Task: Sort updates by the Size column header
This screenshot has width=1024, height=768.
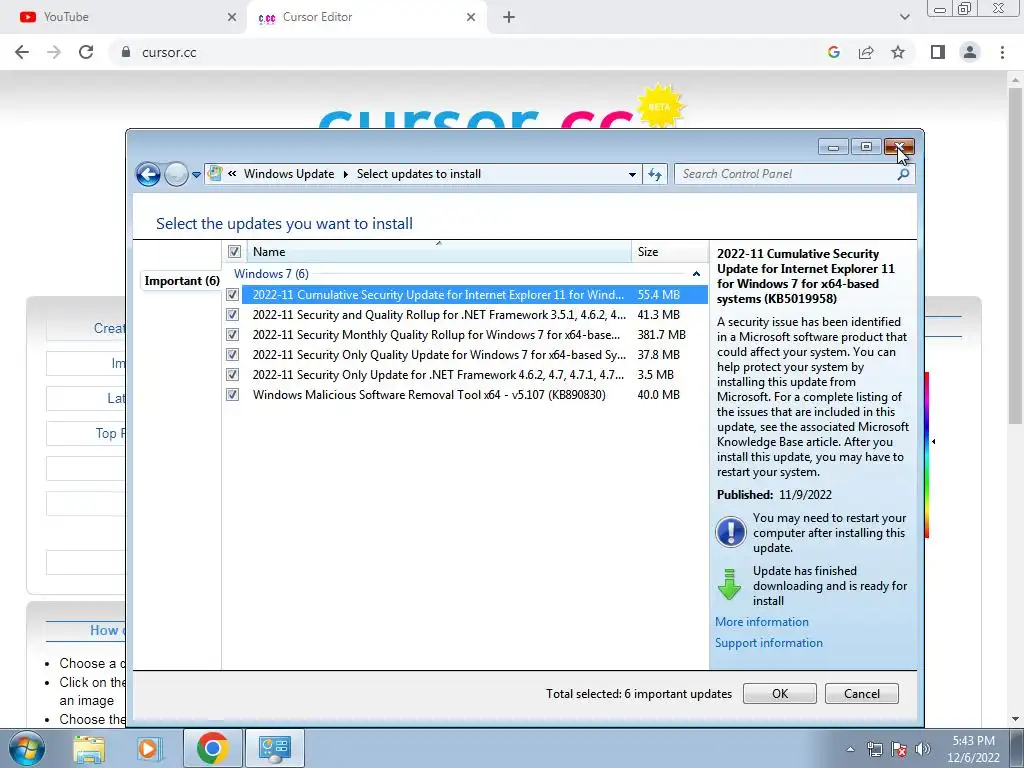Action: [x=669, y=251]
